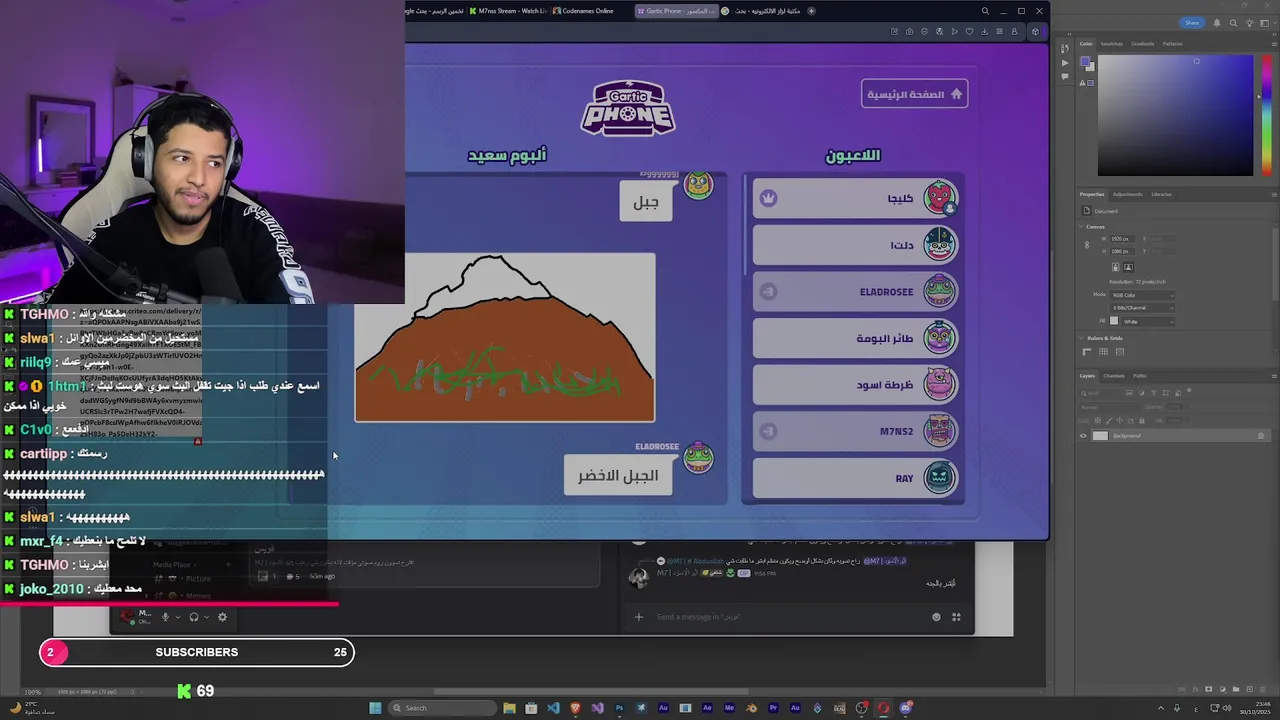Open the browser extensions cube icon
Image resolution: width=1280 pixels, height=720 pixels.
point(1035,32)
